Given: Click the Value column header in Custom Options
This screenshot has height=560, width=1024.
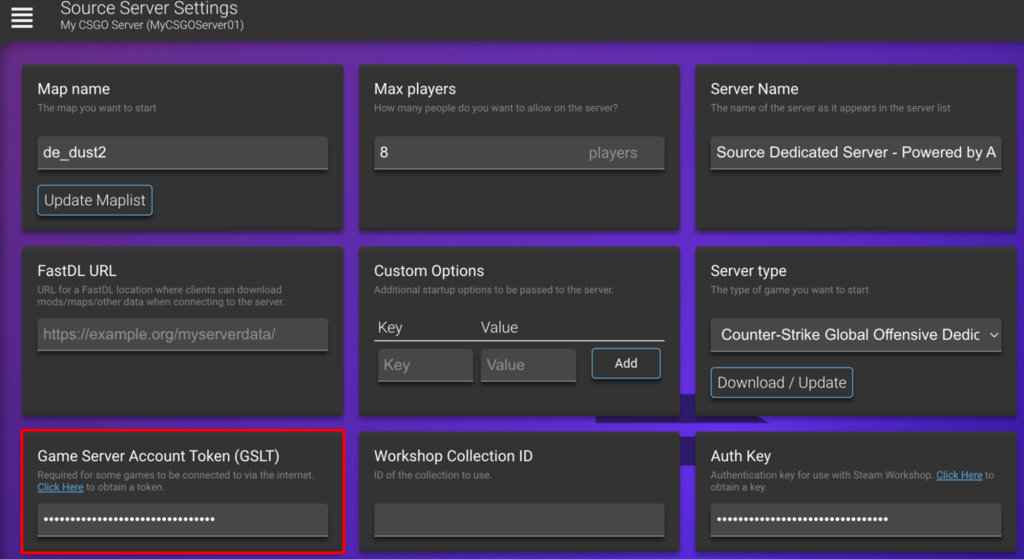Looking at the screenshot, I should click(499, 327).
